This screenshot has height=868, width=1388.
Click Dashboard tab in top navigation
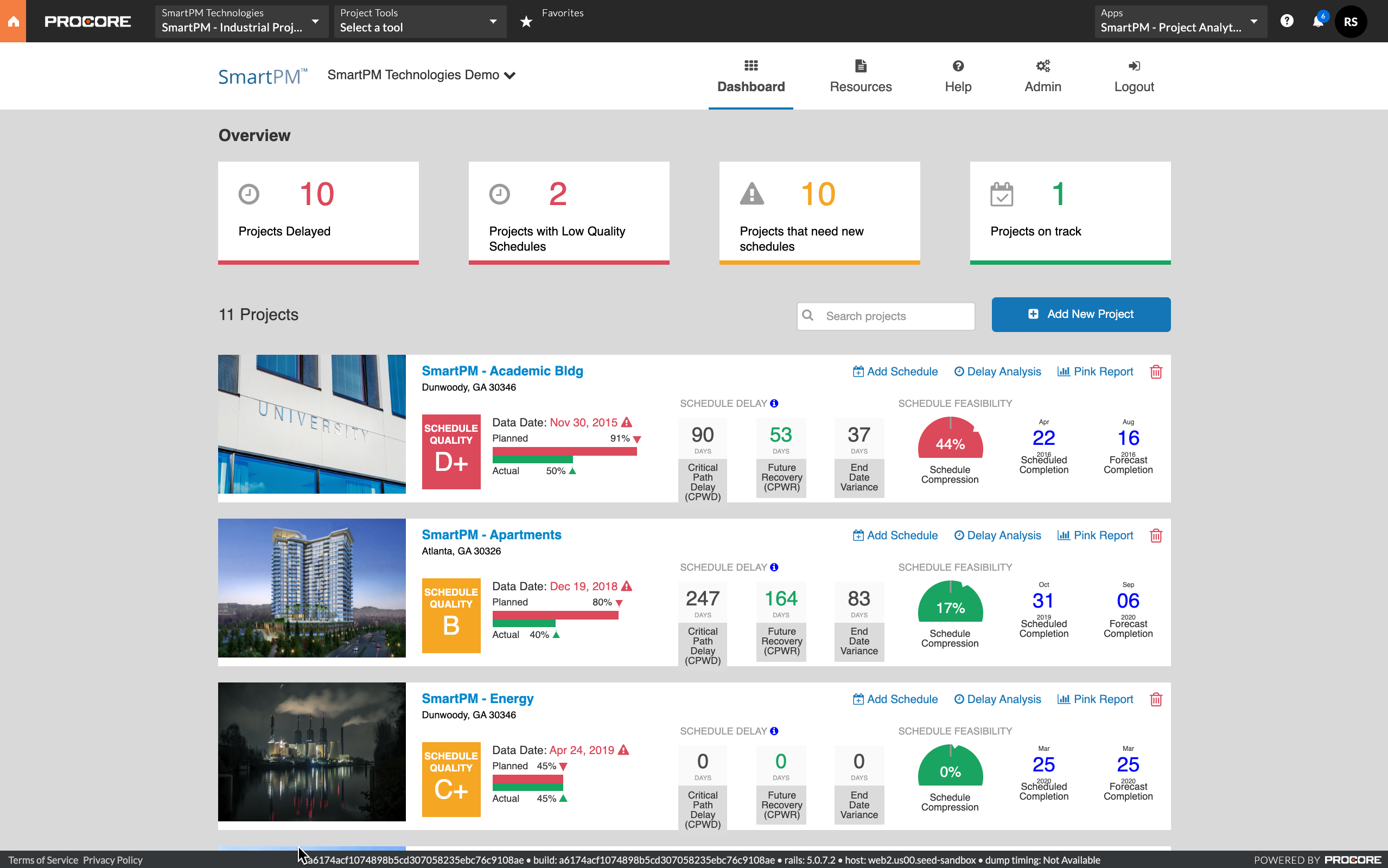pyautogui.click(x=751, y=76)
